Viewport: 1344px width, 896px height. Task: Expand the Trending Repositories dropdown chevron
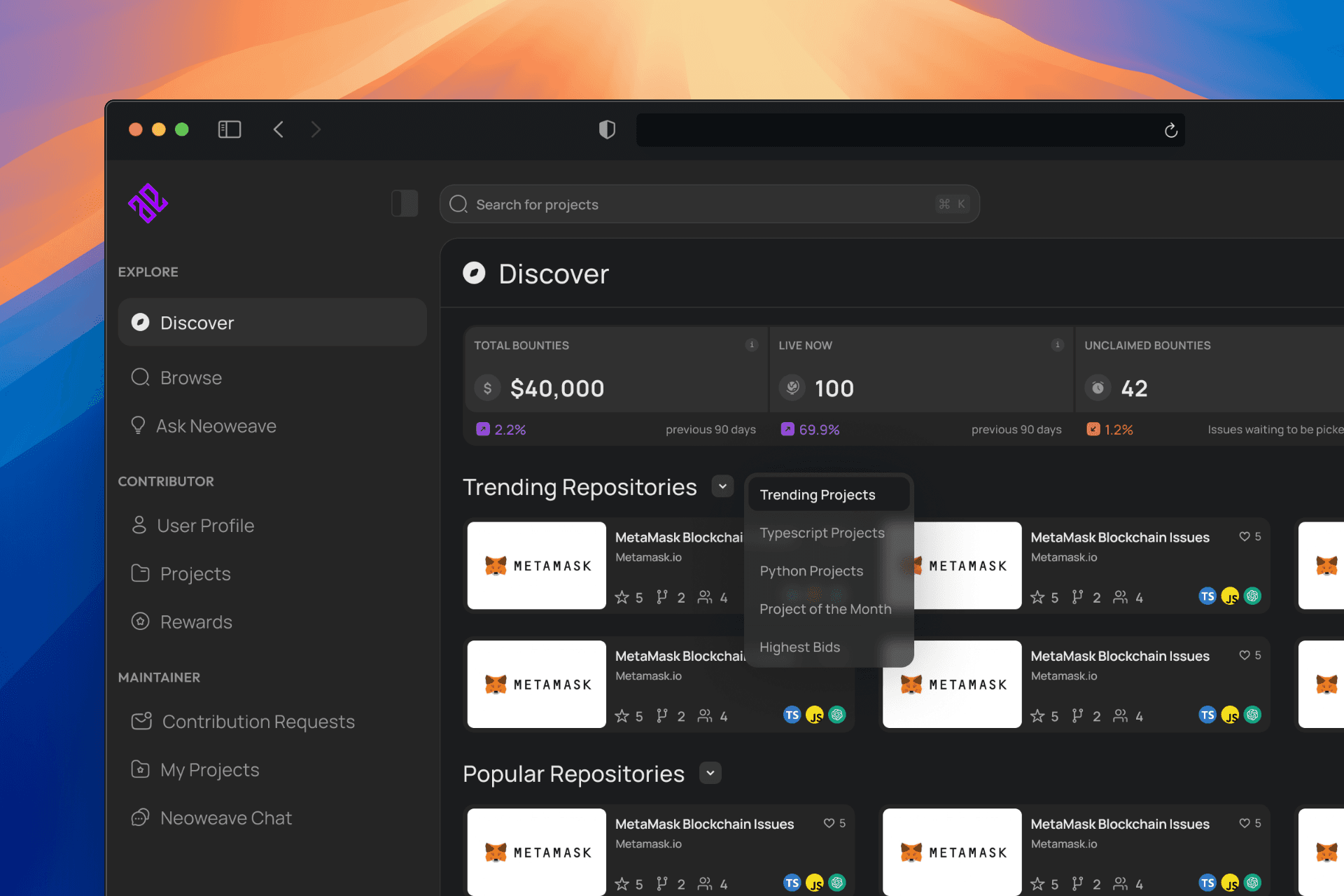click(722, 486)
